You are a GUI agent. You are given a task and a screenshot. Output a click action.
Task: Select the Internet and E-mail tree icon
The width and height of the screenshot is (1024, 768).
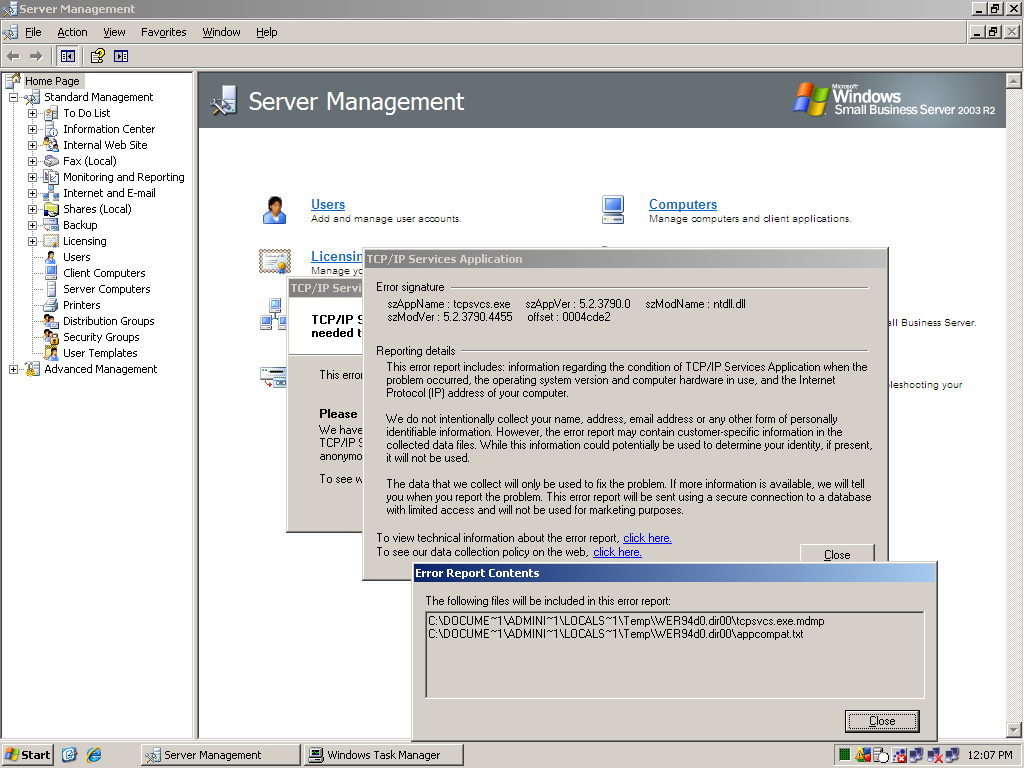click(51, 193)
